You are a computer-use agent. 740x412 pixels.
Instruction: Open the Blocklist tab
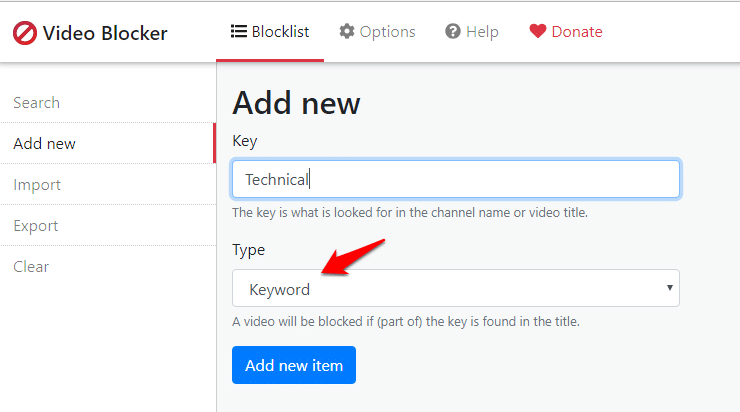[x=270, y=32]
